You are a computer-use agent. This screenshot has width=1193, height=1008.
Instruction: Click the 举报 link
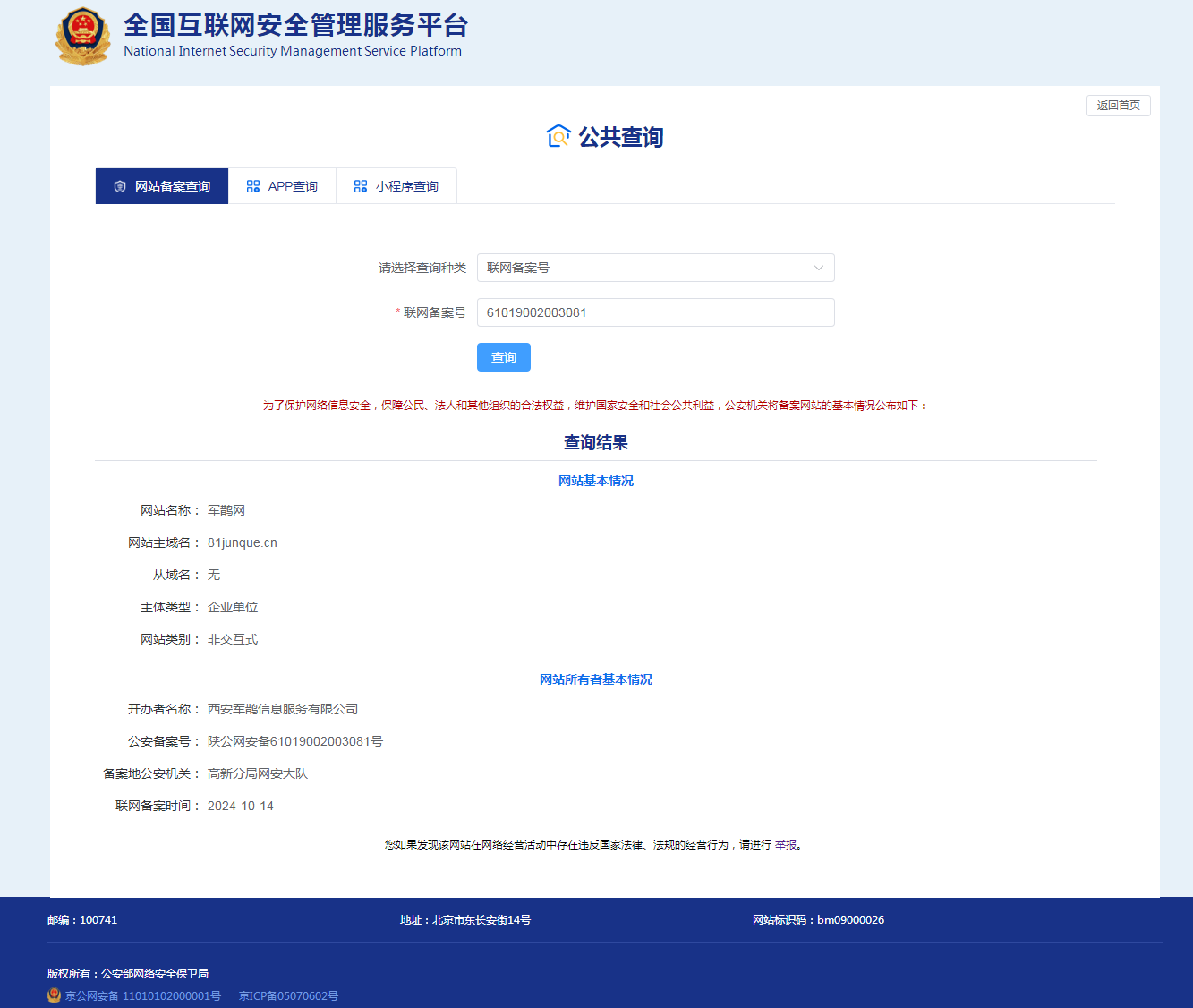[x=786, y=845]
